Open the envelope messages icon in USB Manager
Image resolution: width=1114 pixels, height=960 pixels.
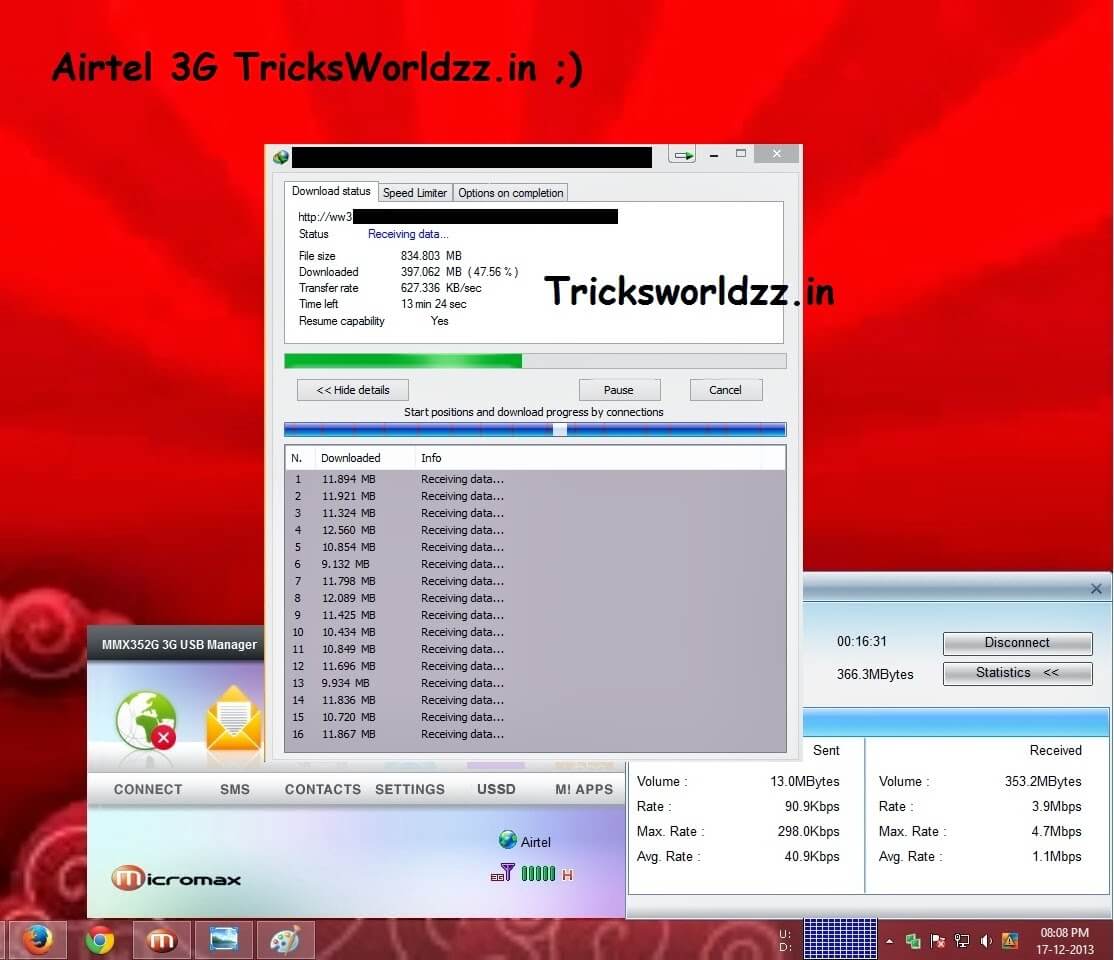tap(234, 718)
